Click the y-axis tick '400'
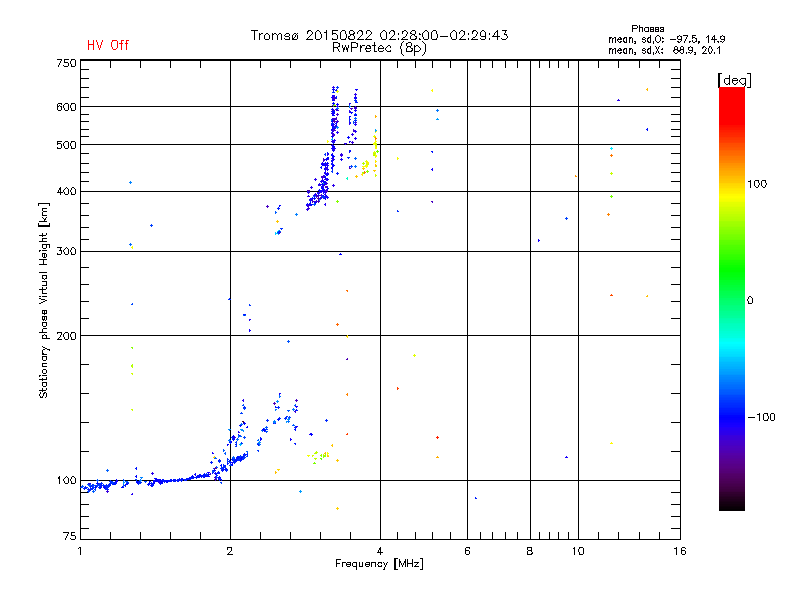This screenshot has height=600, width=800. pyautogui.click(x=66, y=192)
